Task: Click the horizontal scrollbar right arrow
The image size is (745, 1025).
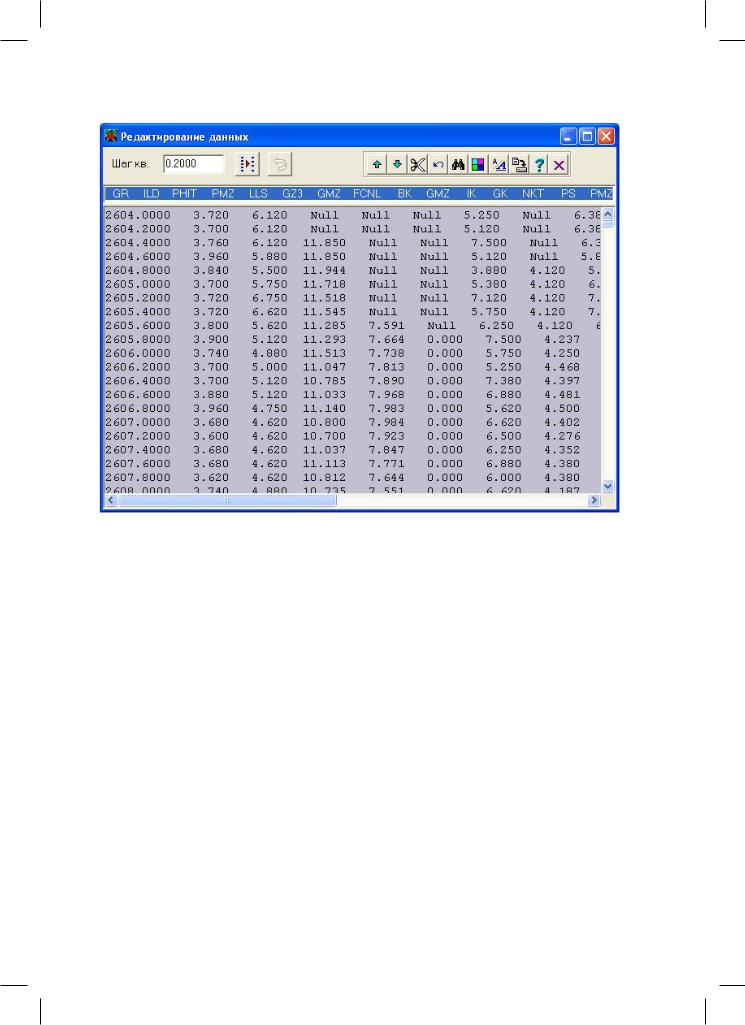Action: click(594, 500)
